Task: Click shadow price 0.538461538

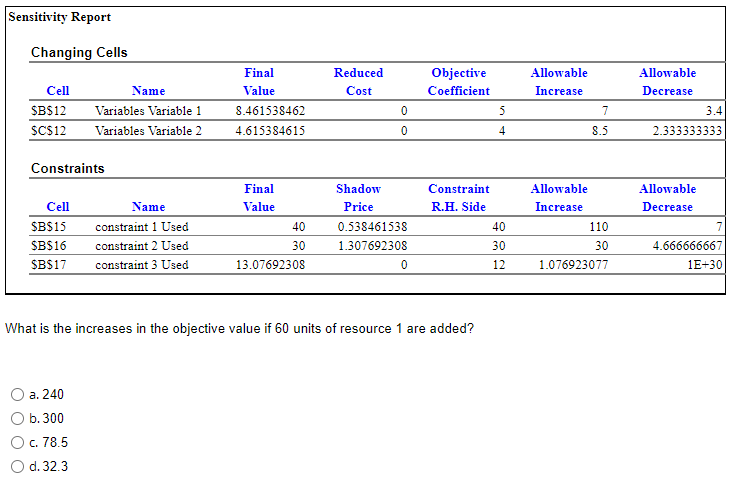Action: point(373,227)
